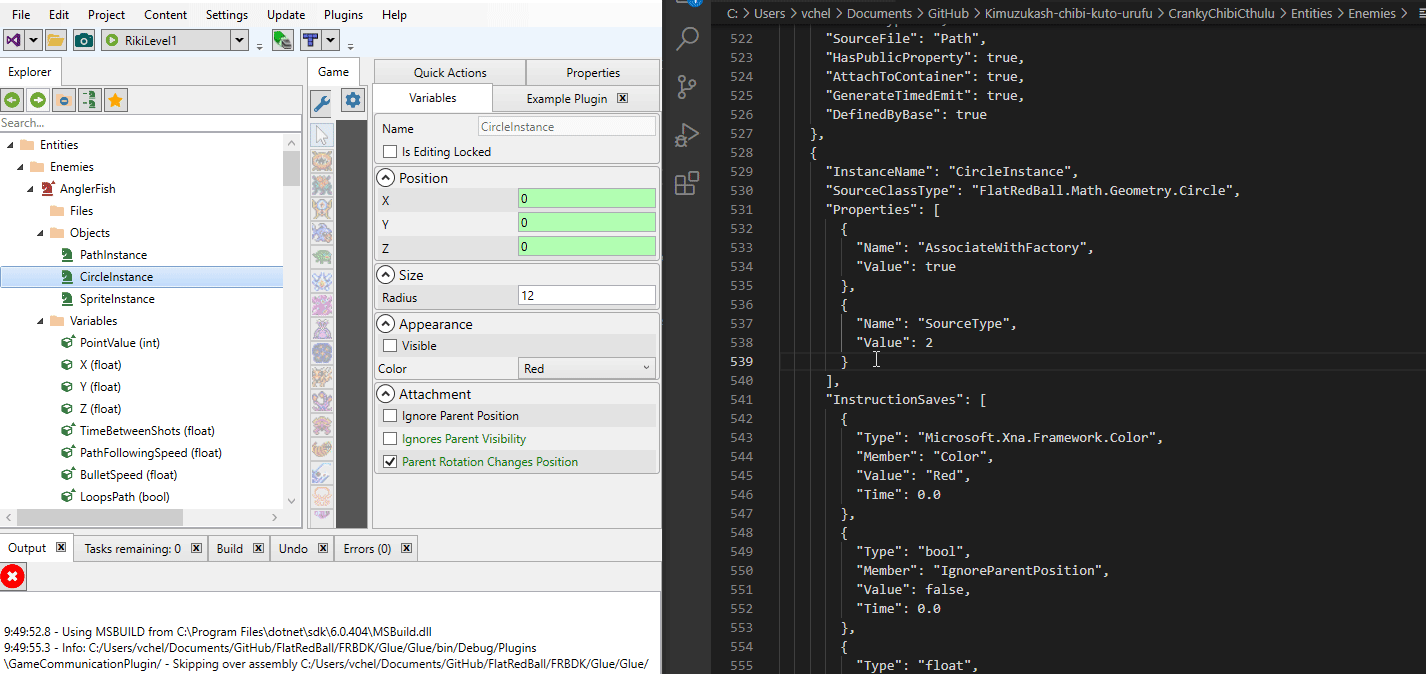This screenshot has height=674, width=1426.
Task: Toggle the Visible checkbox under Appearance
Action: [x=391, y=346]
